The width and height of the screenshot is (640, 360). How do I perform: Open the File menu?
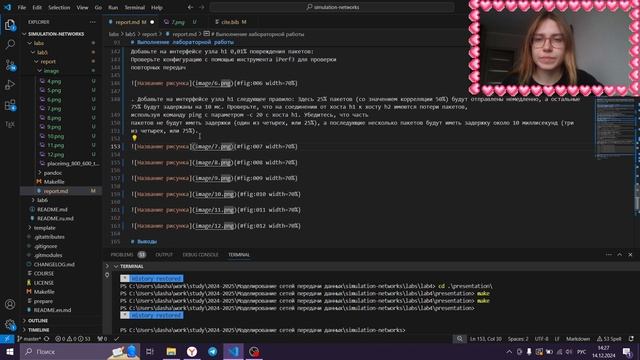tap(21, 7)
